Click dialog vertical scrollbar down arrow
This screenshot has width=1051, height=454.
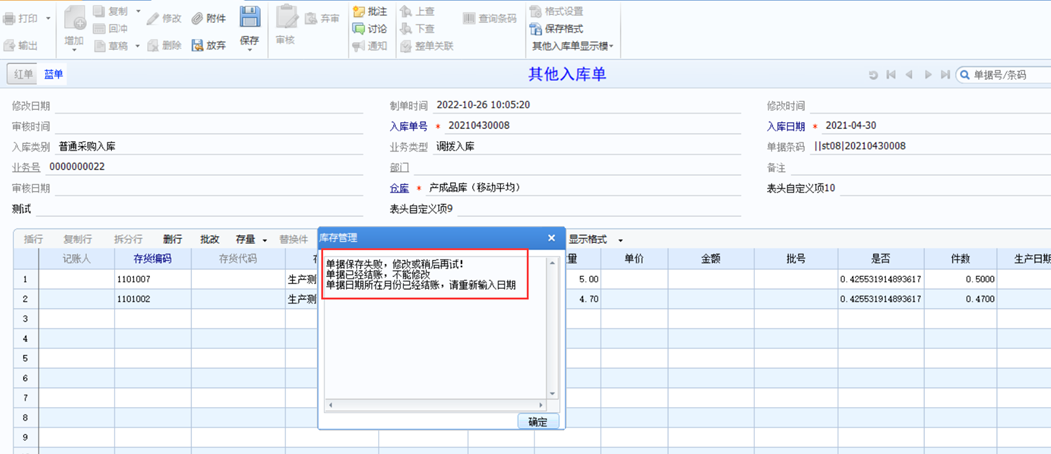(552, 394)
